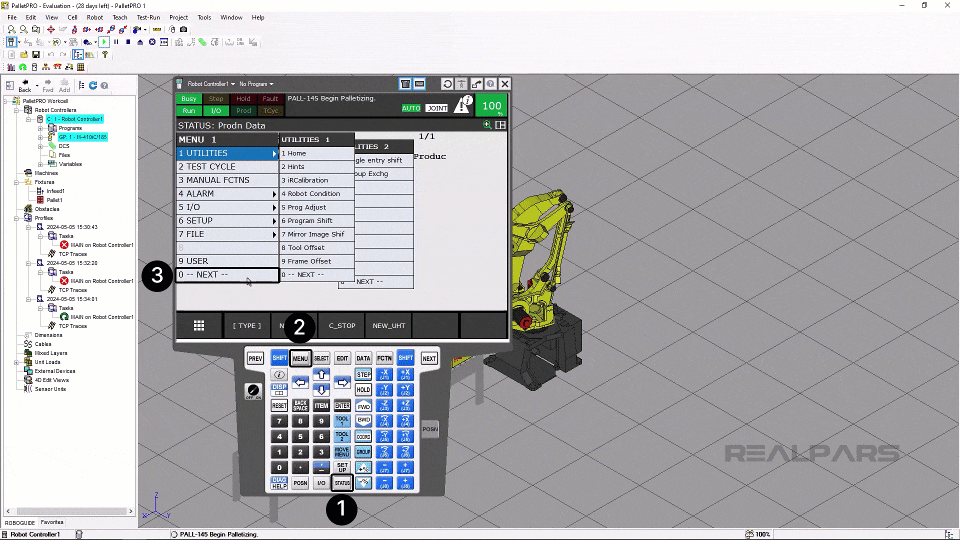
Task: Click the Cycle Start play toolbar icon
Action: 104,42
